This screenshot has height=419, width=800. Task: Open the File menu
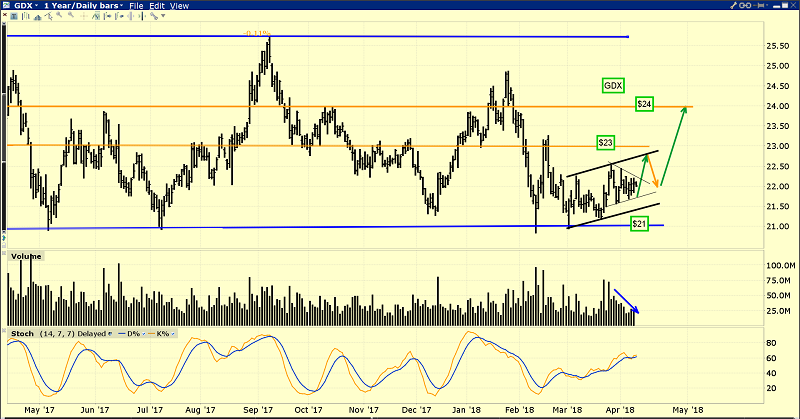pyautogui.click(x=139, y=6)
